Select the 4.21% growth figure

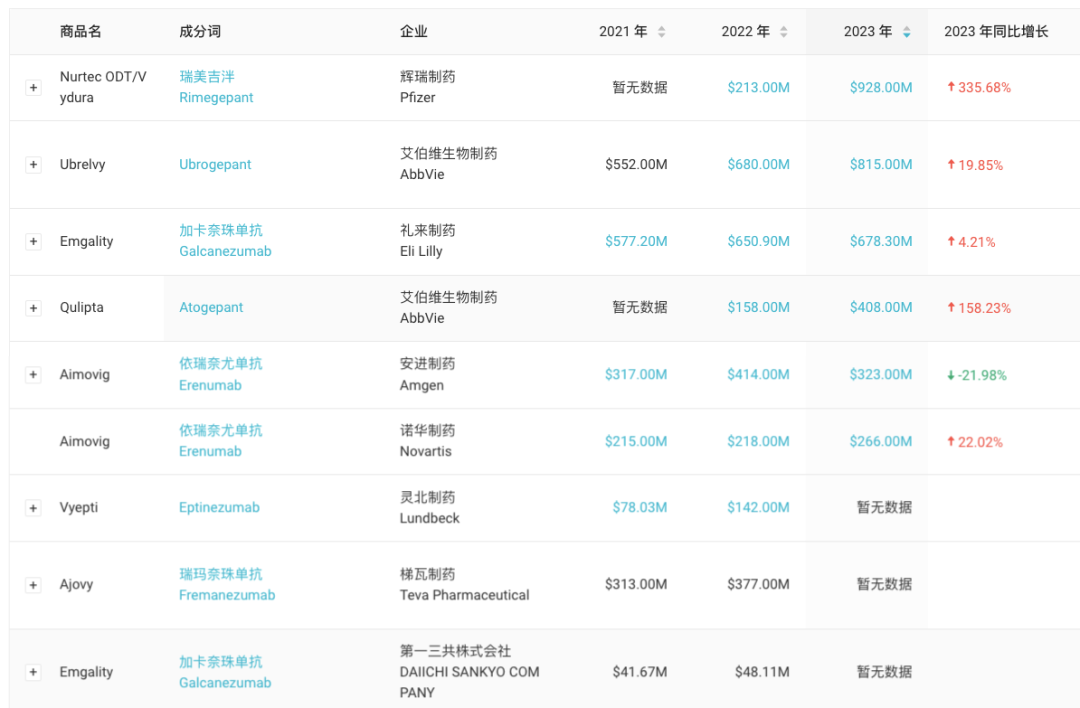pos(971,242)
